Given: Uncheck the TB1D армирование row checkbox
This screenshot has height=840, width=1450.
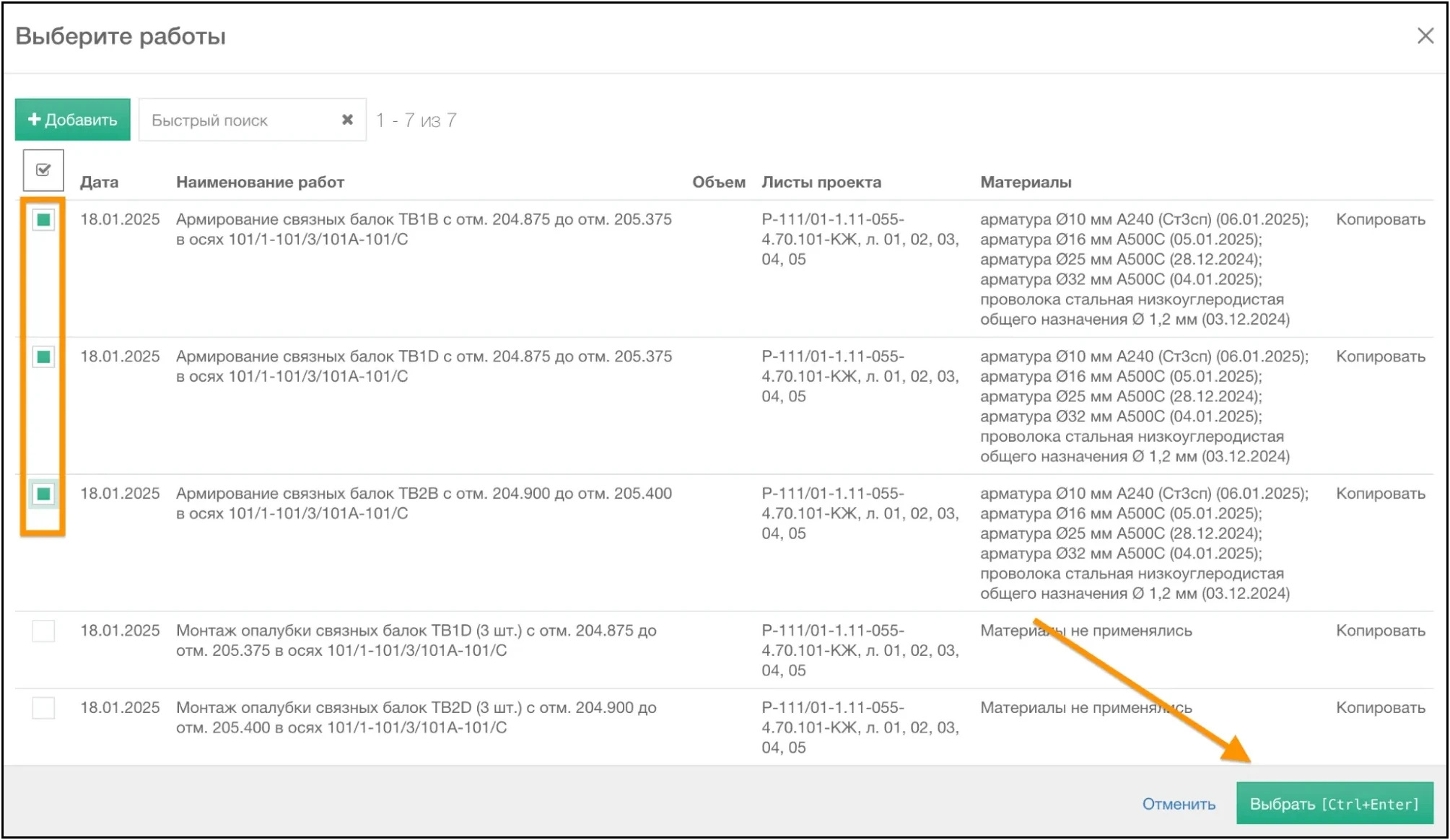Looking at the screenshot, I should click(x=43, y=356).
